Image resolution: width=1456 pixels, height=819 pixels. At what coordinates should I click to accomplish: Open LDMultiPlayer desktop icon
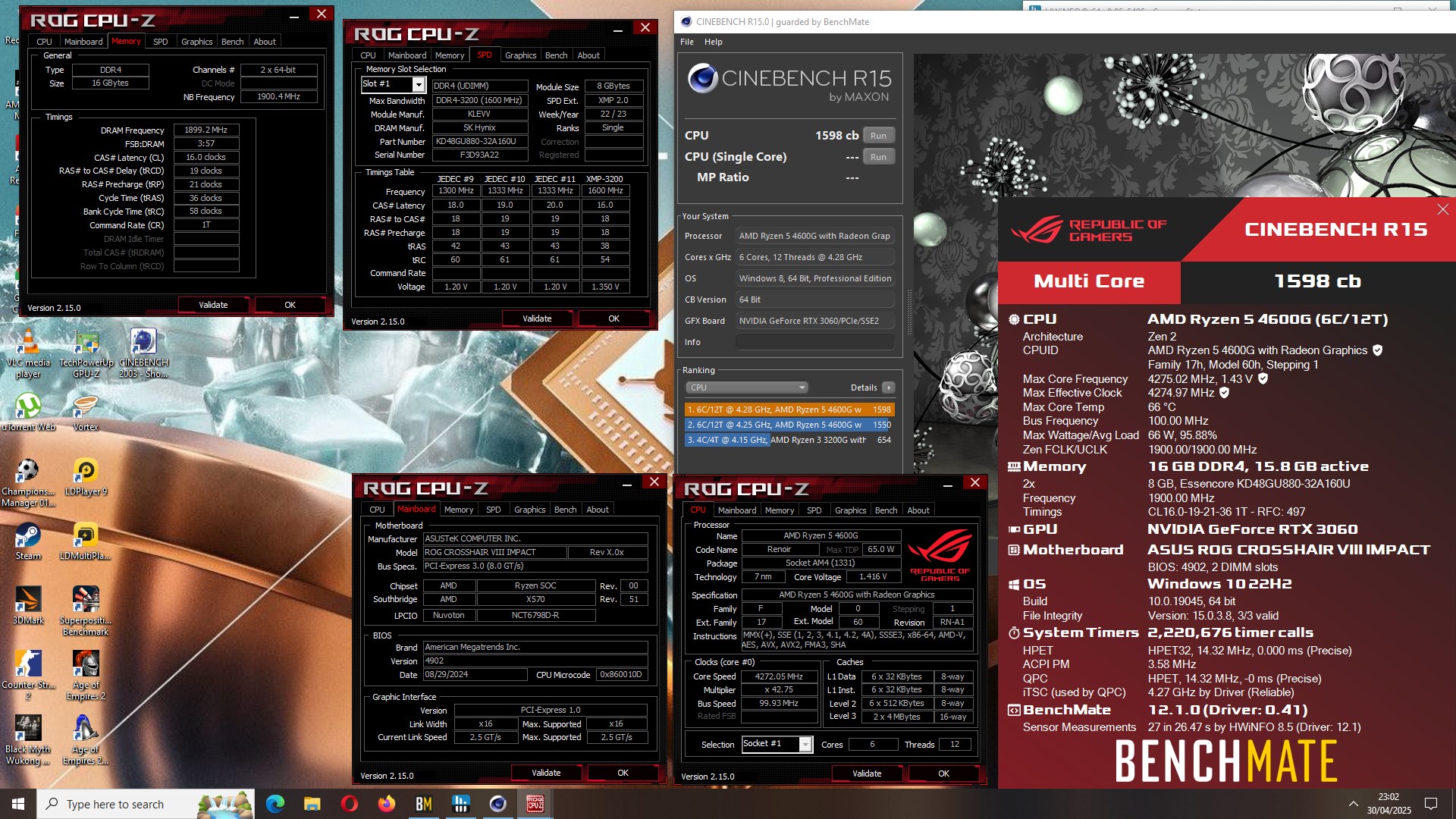pyautogui.click(x=86, y=542)
